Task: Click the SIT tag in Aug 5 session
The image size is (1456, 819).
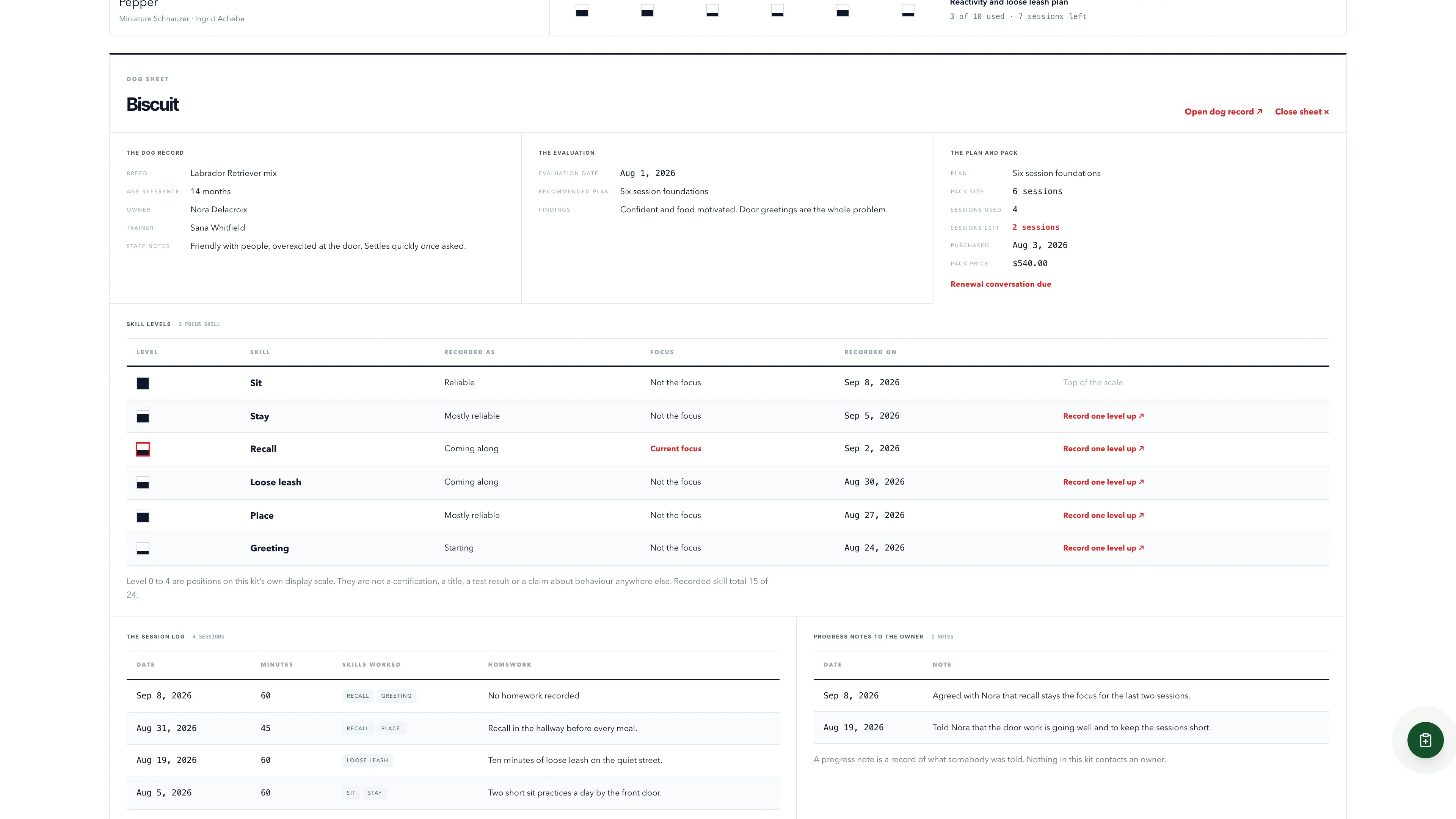Action: 351,793
